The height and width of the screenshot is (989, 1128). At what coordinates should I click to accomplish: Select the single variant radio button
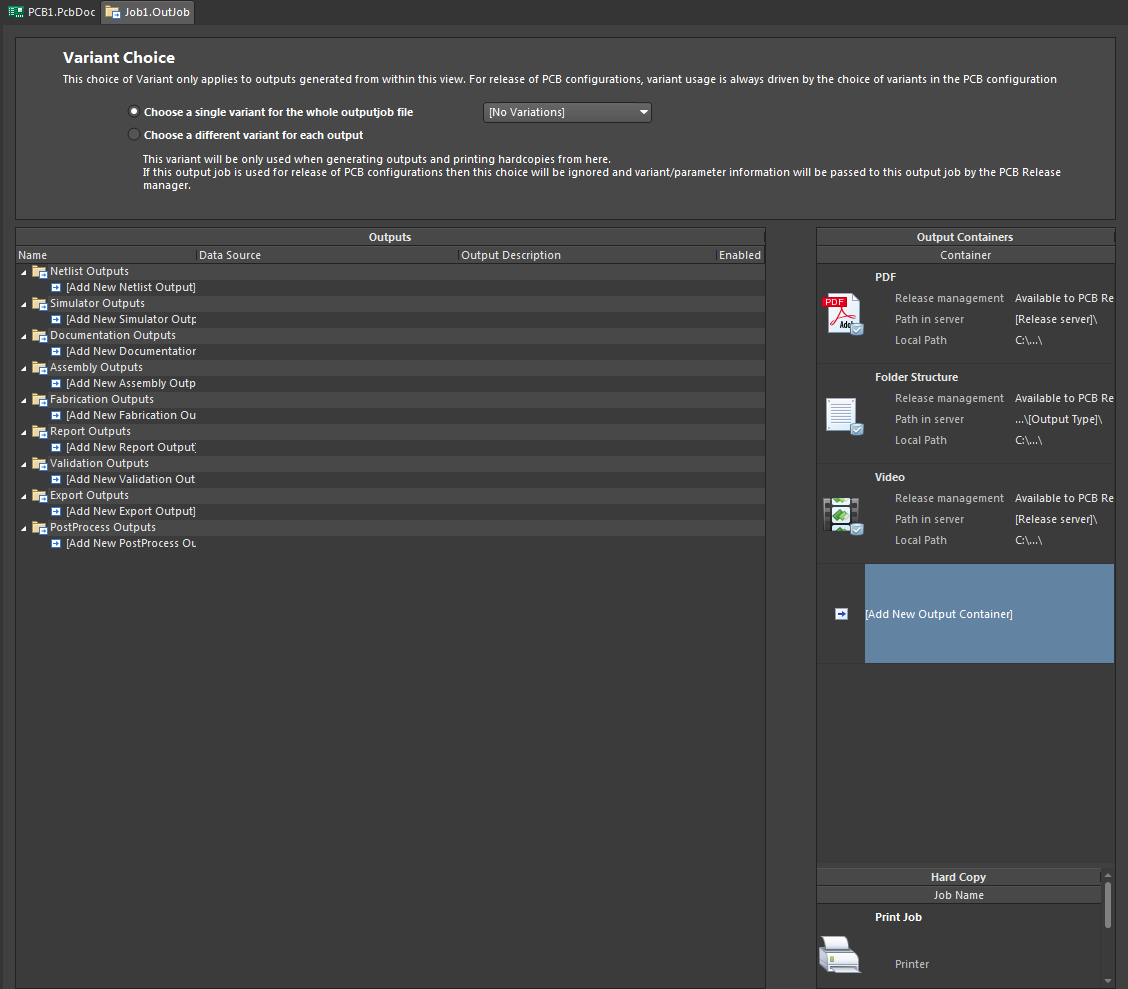click(134, 111)
